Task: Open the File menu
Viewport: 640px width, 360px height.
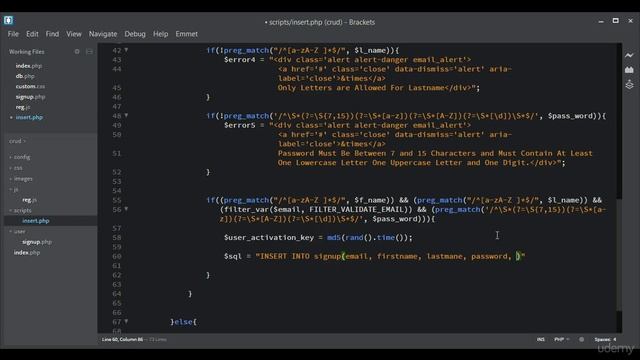Action: [13, 34]
